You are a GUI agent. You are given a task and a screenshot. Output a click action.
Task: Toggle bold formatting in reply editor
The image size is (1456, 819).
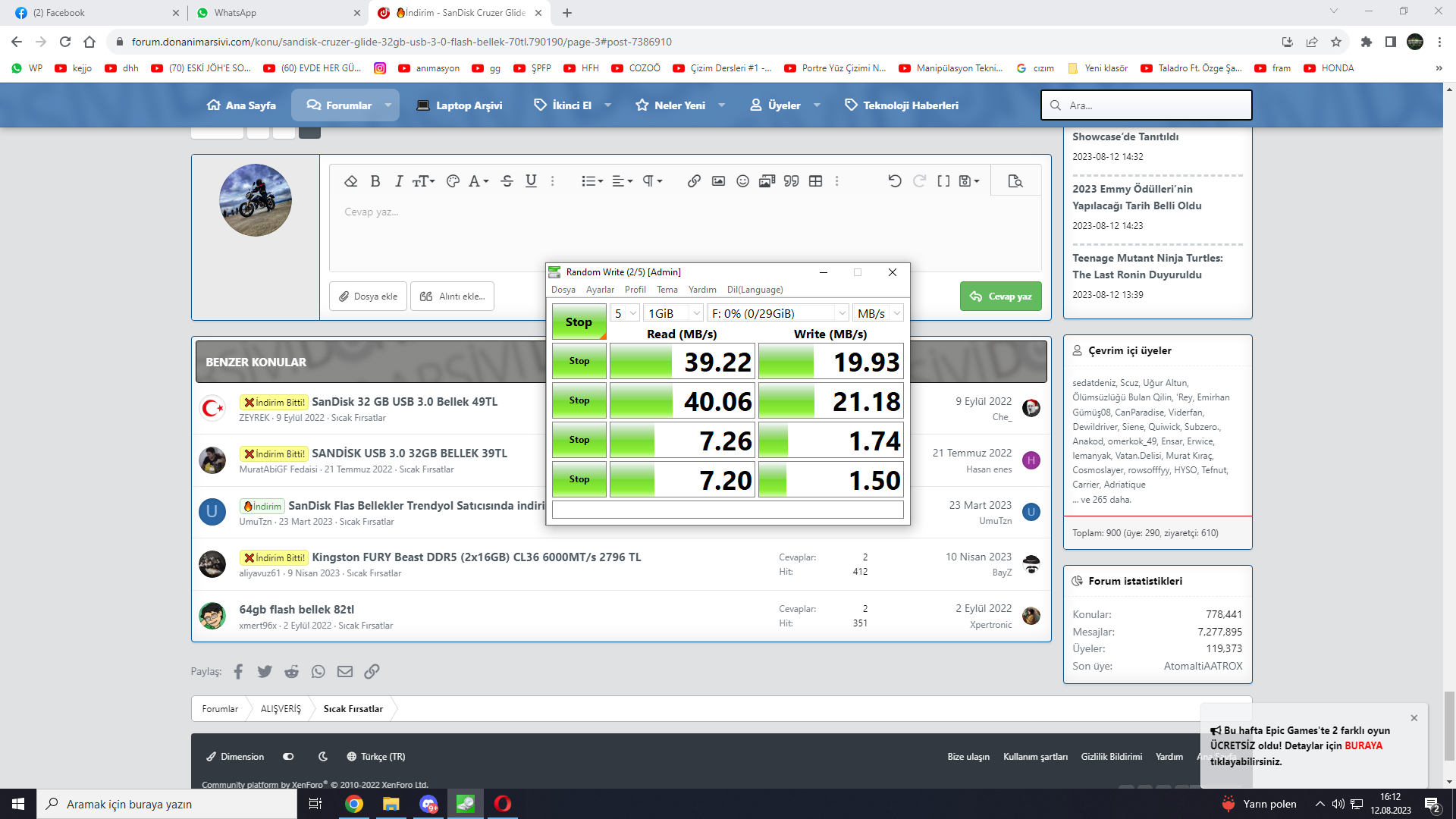[375, 181]
